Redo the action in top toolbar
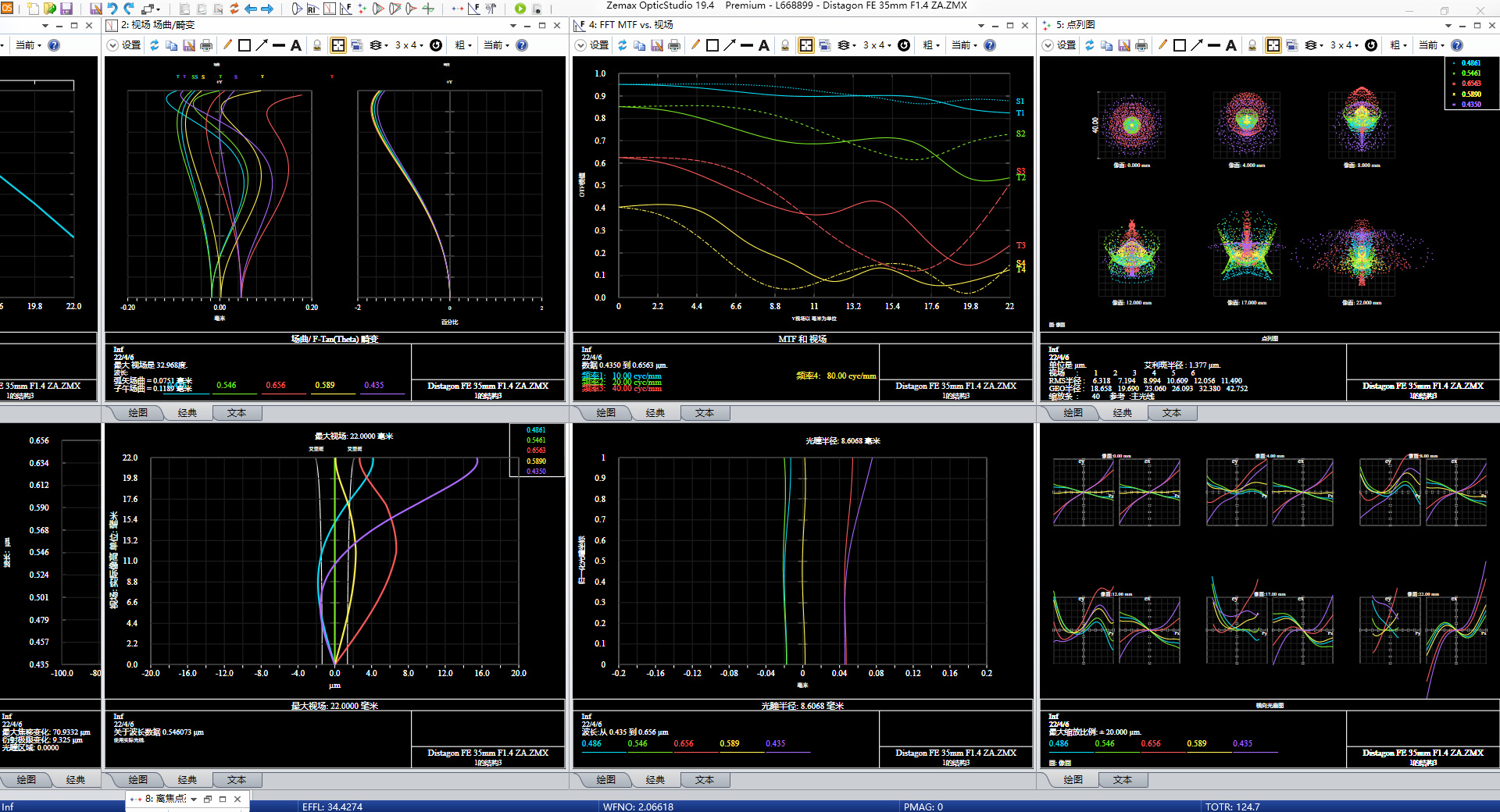This screenshot has height=812, width=1500. (x=130, y=9)
